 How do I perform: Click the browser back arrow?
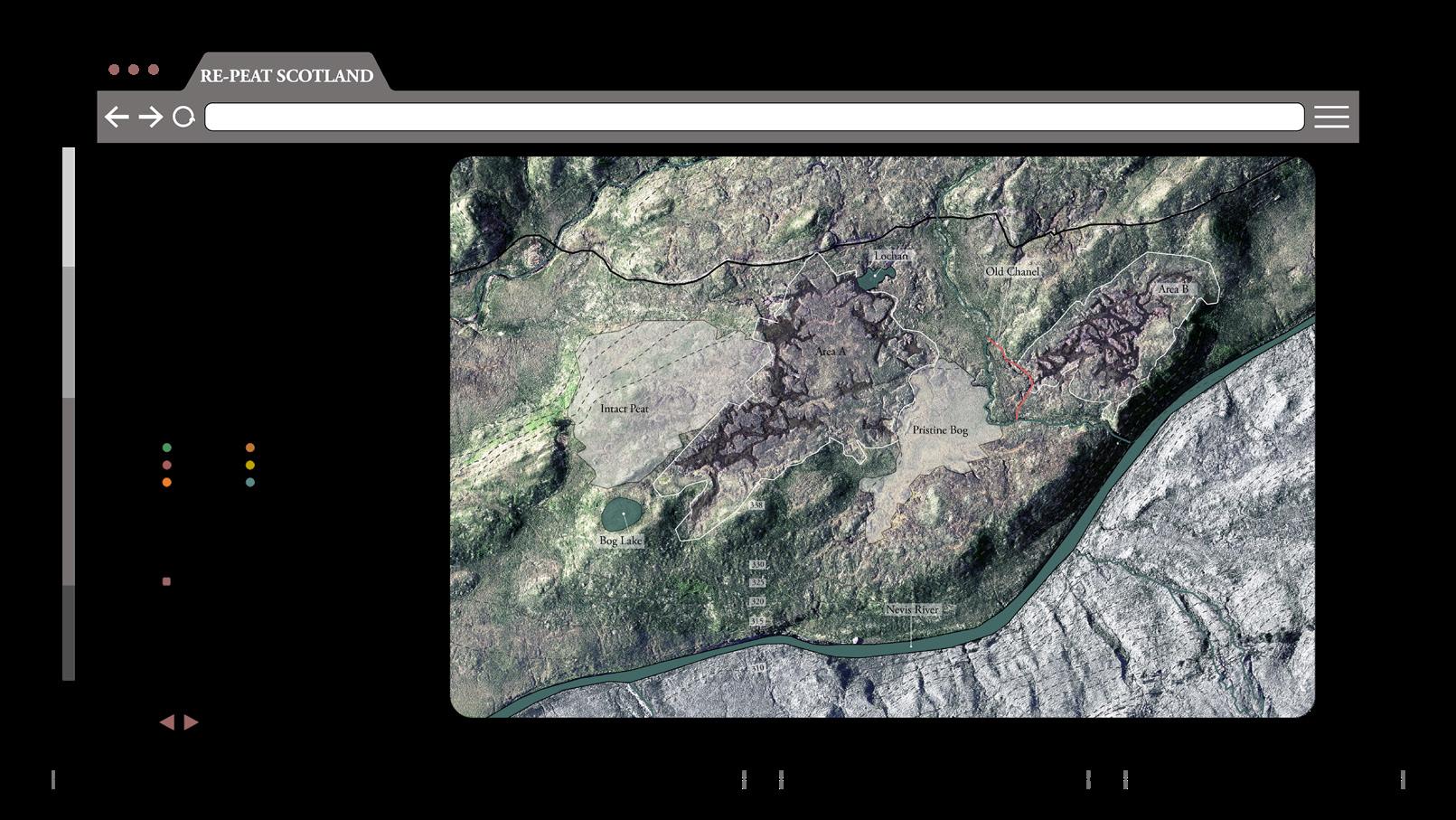[117, 117]
